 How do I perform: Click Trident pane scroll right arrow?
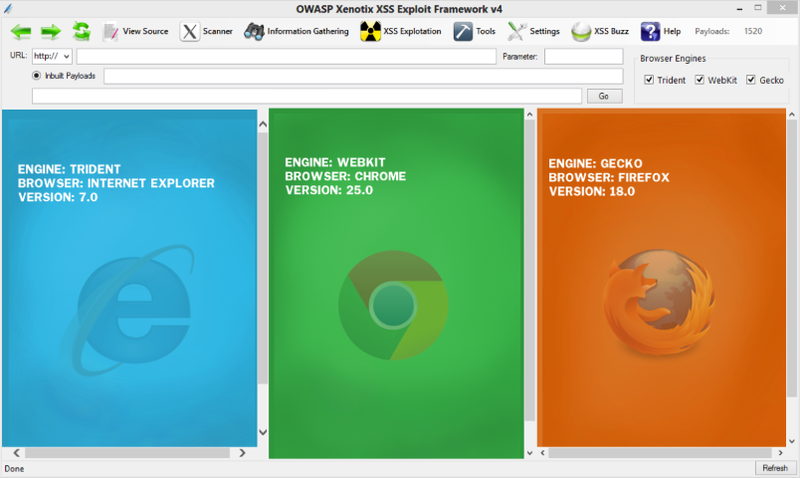(242, 452)
